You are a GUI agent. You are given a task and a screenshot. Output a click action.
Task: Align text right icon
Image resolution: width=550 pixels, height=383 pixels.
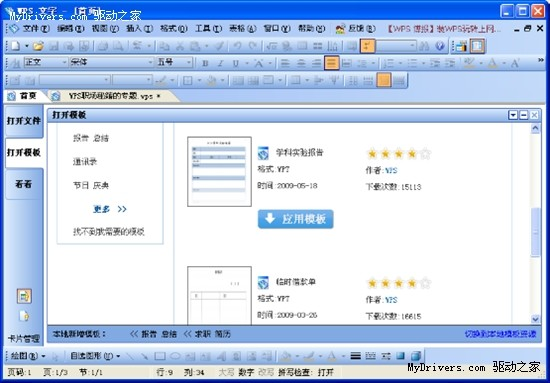click(316, 63)
